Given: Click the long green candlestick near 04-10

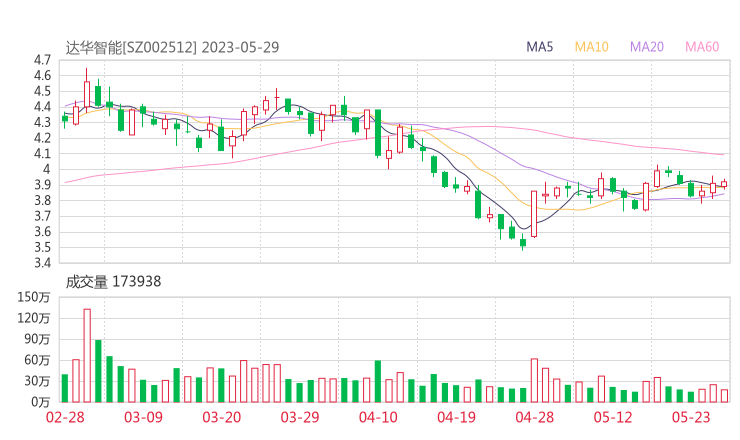Looking at the screenshot, I should point(378,133).
